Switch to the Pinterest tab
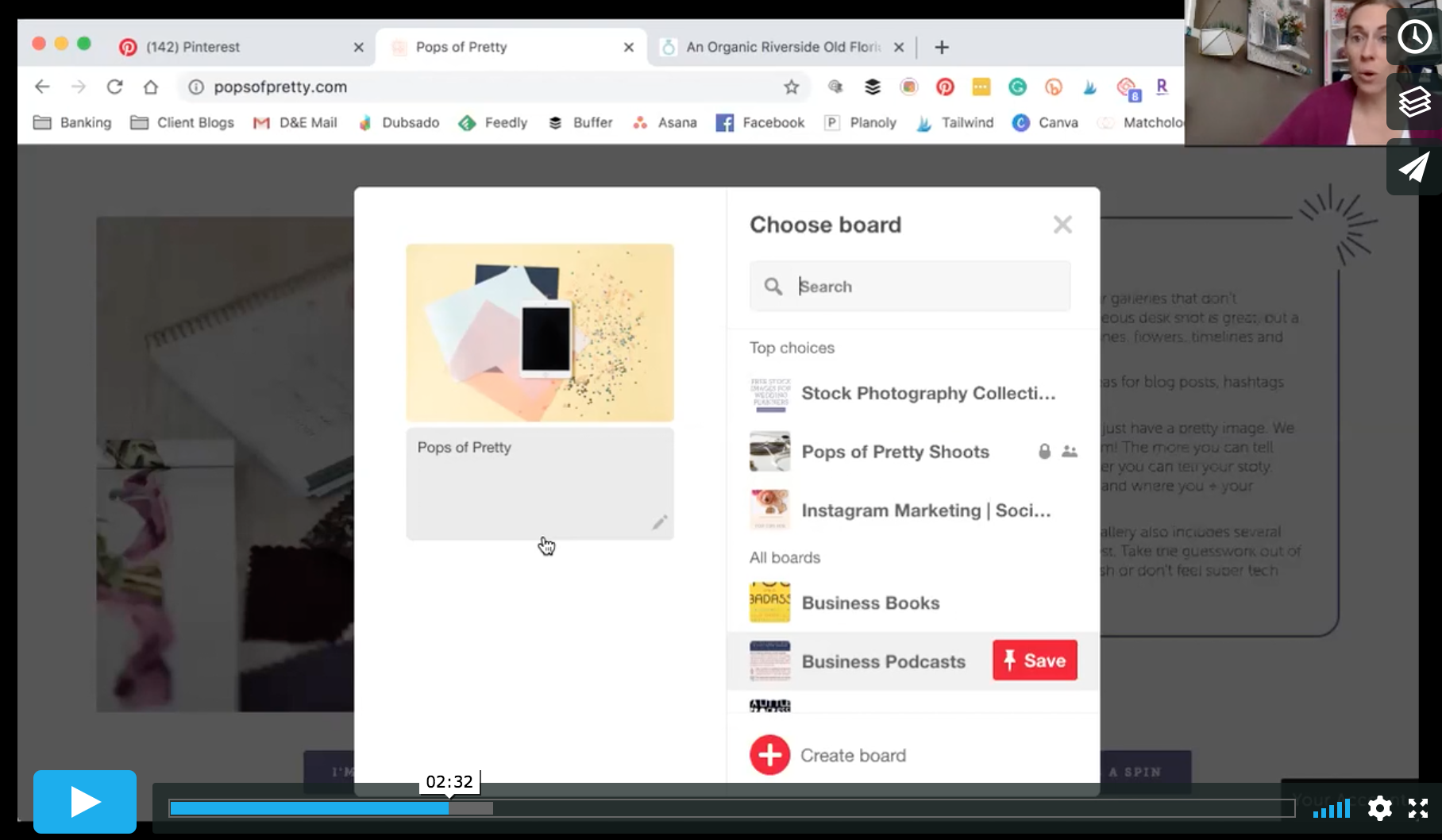Viewport: 1442px width, 840px height. click(x=241, y=47)
